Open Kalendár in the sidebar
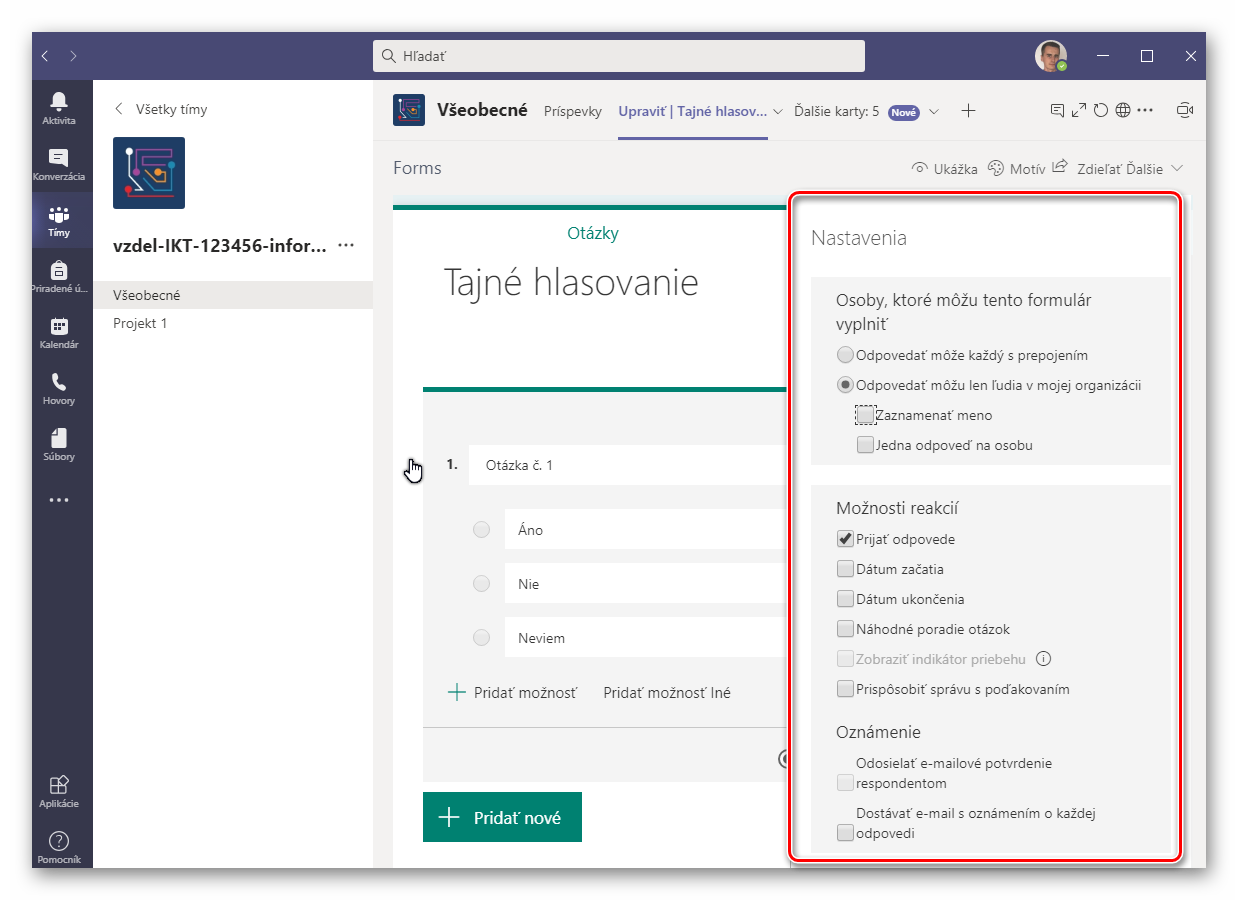Viewport: 1238px width, 900px height. click(x=58, y=332)
